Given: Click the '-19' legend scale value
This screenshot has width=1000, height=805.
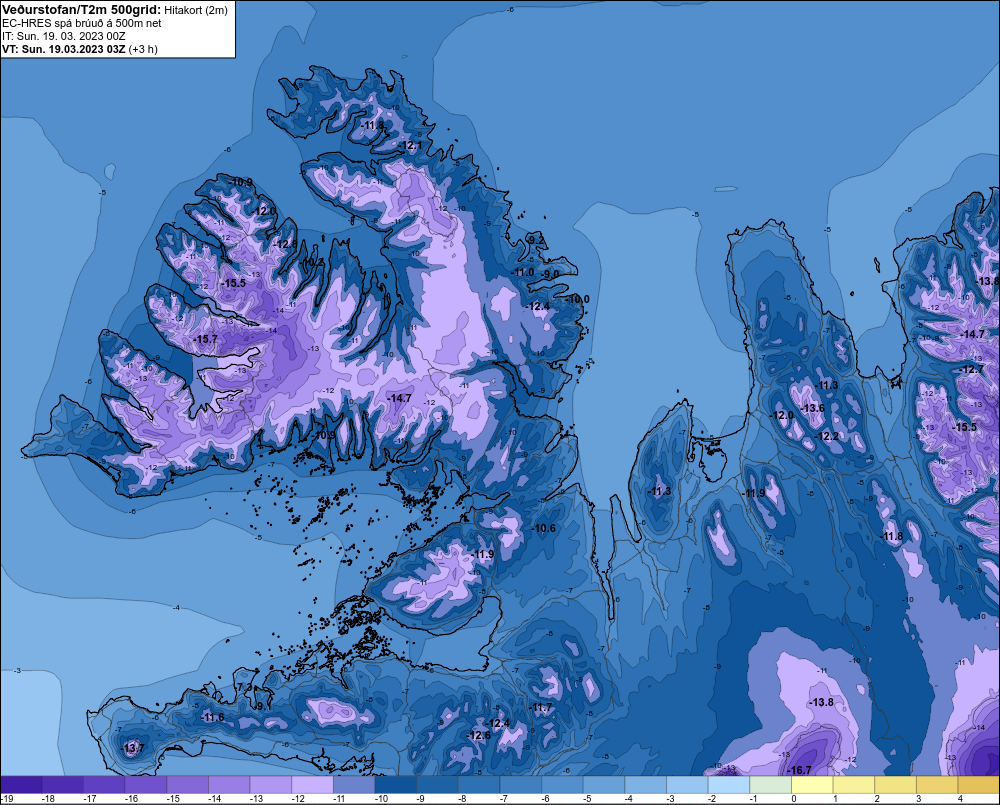Looking at the screenshot, I should [8, 799].
